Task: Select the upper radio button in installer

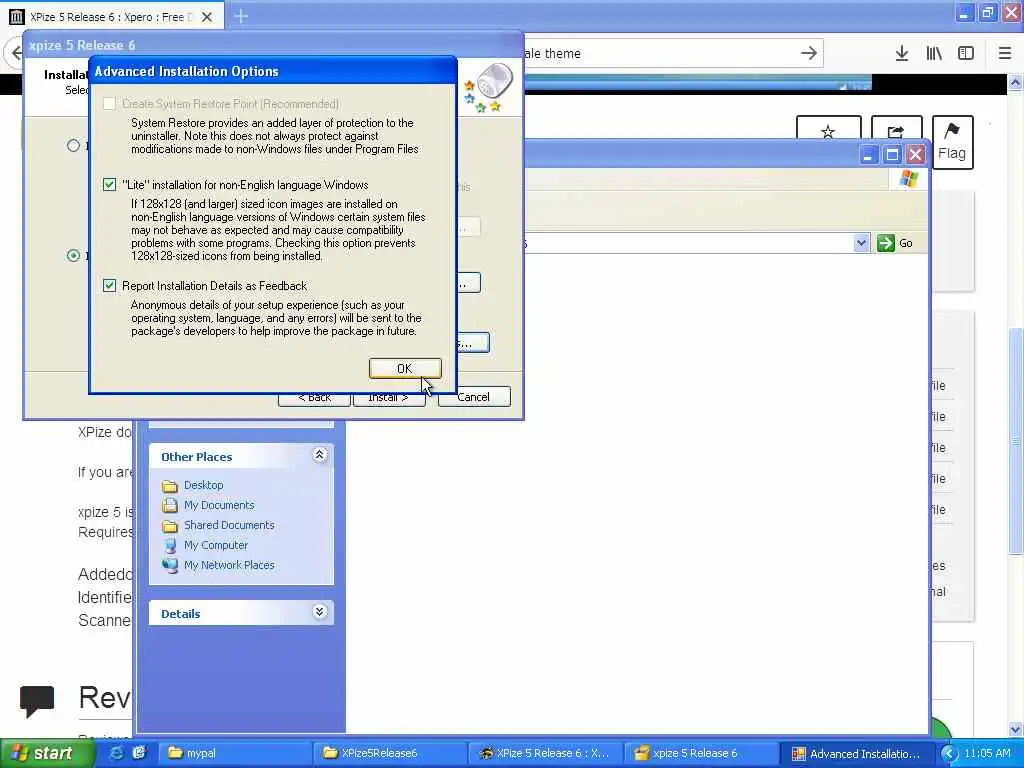Action: click(x=74, y=146)
